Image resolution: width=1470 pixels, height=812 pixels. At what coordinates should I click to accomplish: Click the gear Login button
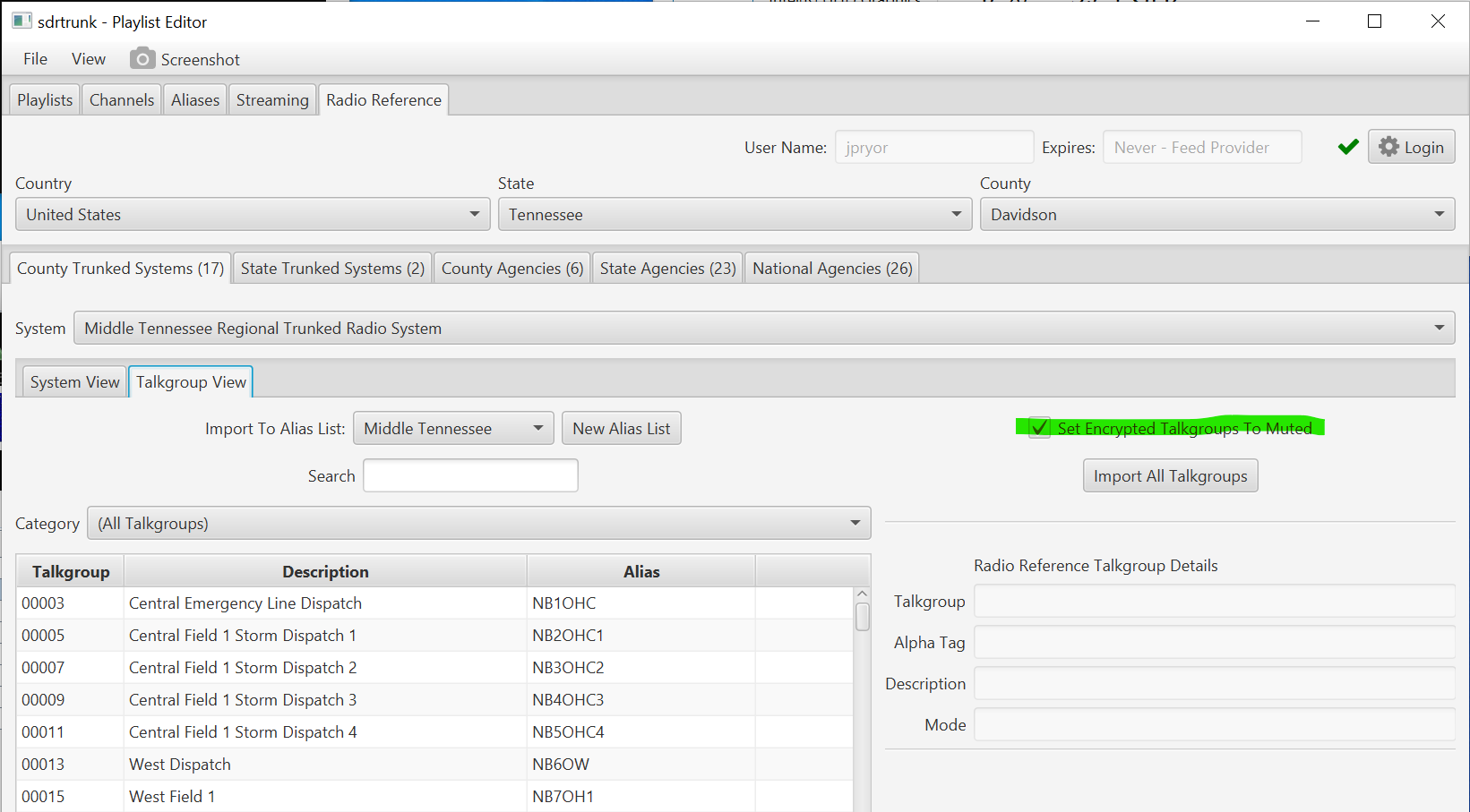[1411, 146]
